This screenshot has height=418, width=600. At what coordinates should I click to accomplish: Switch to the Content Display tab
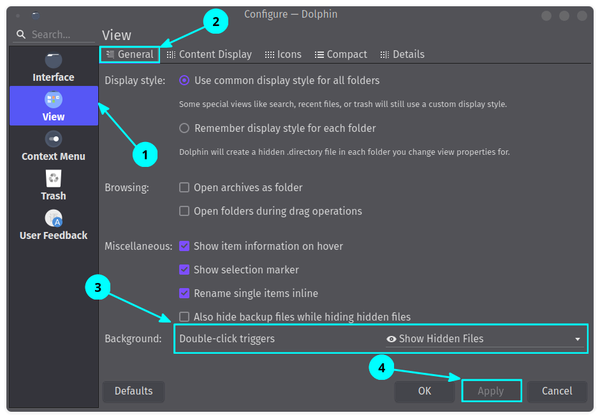[x=209, y=54]
